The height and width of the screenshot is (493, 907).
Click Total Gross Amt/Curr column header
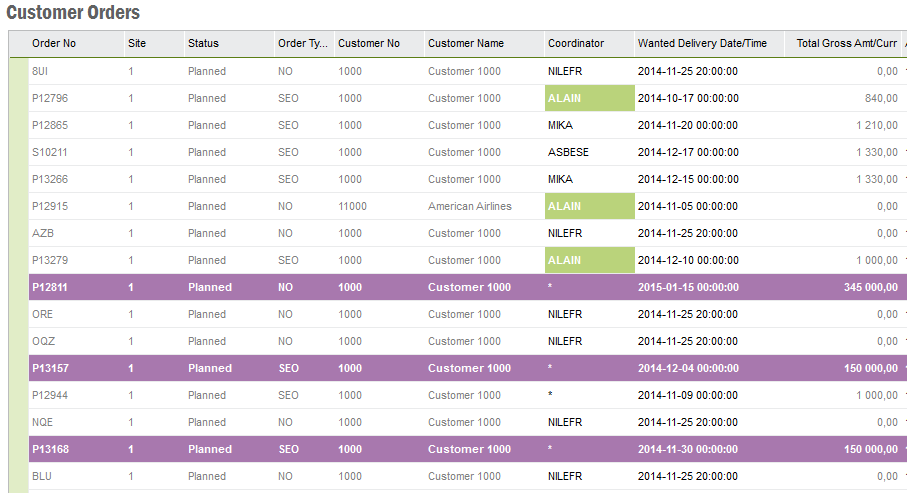tap(846, 43)
